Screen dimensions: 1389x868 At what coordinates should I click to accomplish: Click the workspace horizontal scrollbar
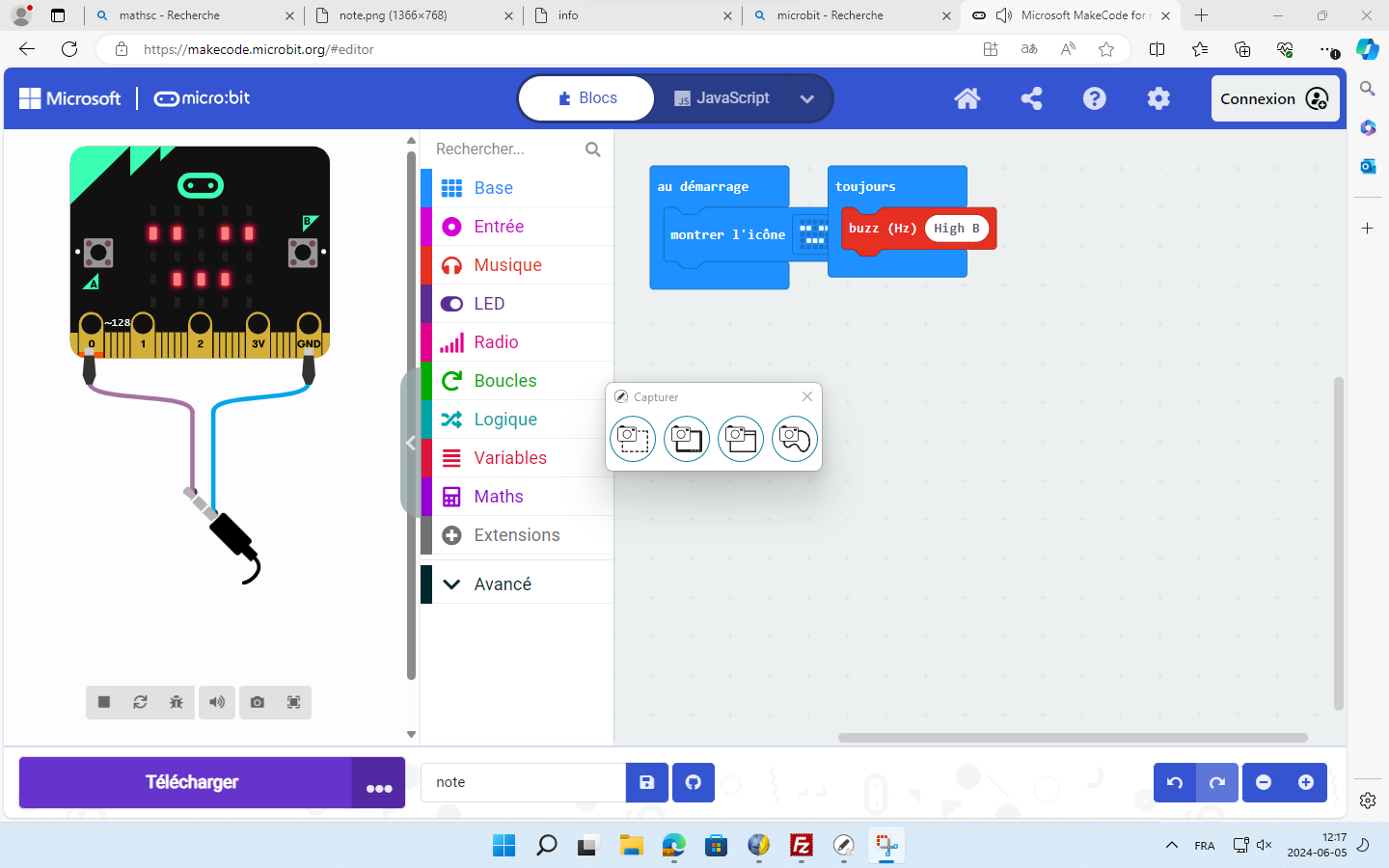[x=1073, y=738]
